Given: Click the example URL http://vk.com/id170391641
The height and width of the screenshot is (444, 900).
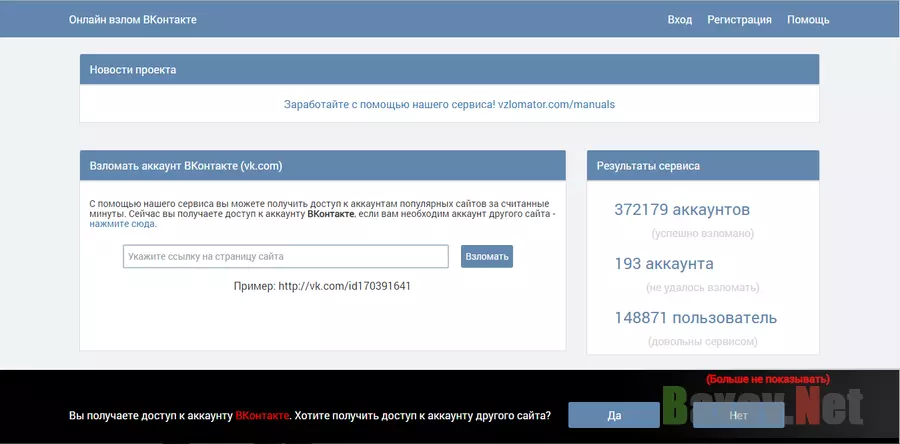Looking at the screenshot, I should [x=344, y=286].
